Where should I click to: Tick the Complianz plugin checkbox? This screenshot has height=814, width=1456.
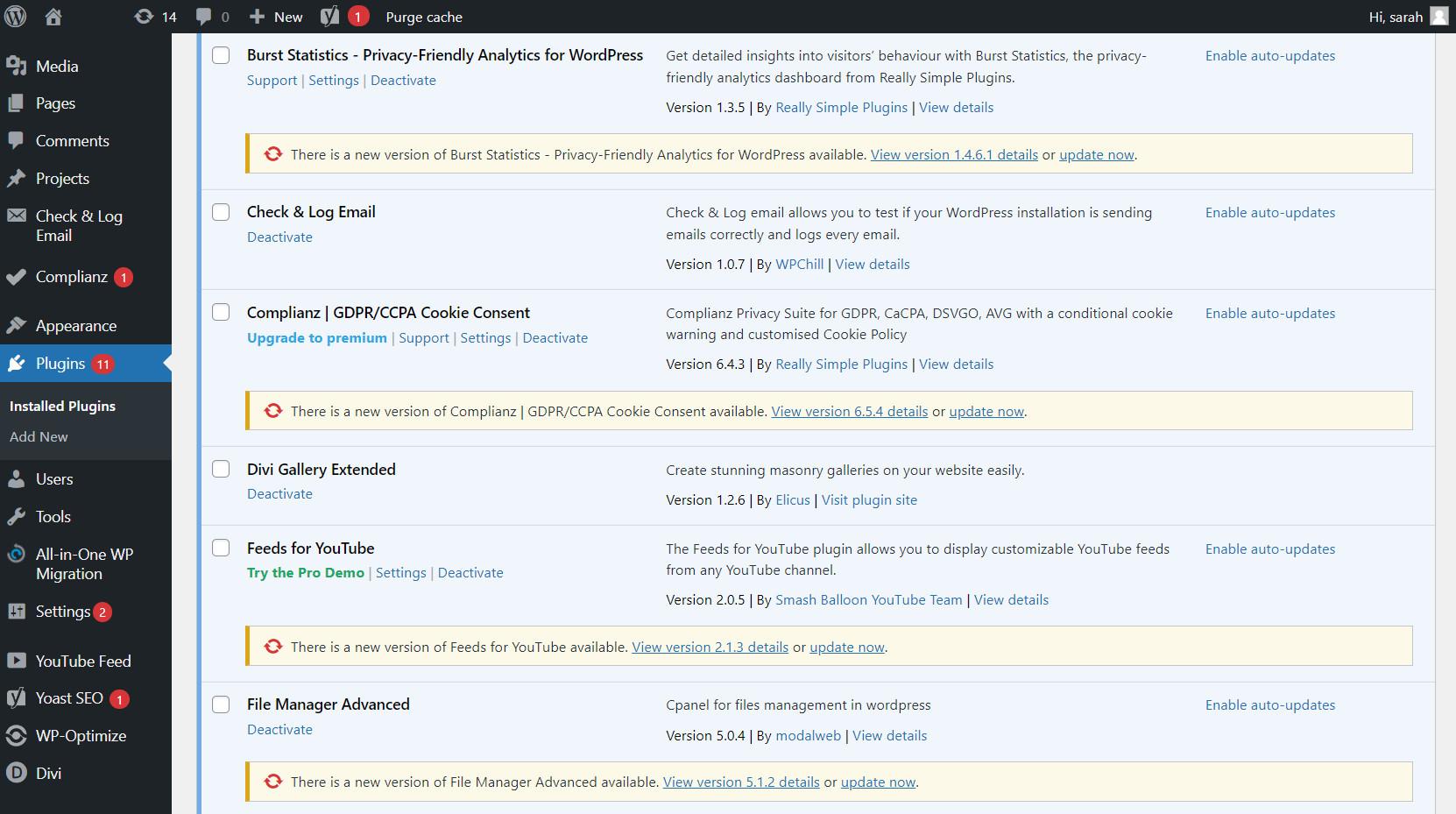click(221, 312)
